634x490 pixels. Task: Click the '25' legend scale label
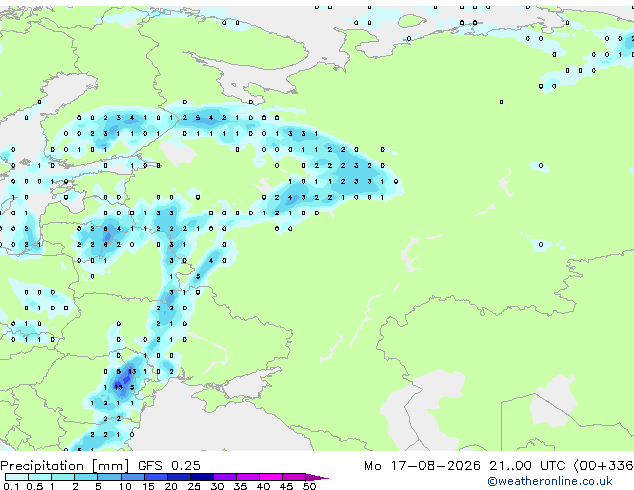point(194,486)
